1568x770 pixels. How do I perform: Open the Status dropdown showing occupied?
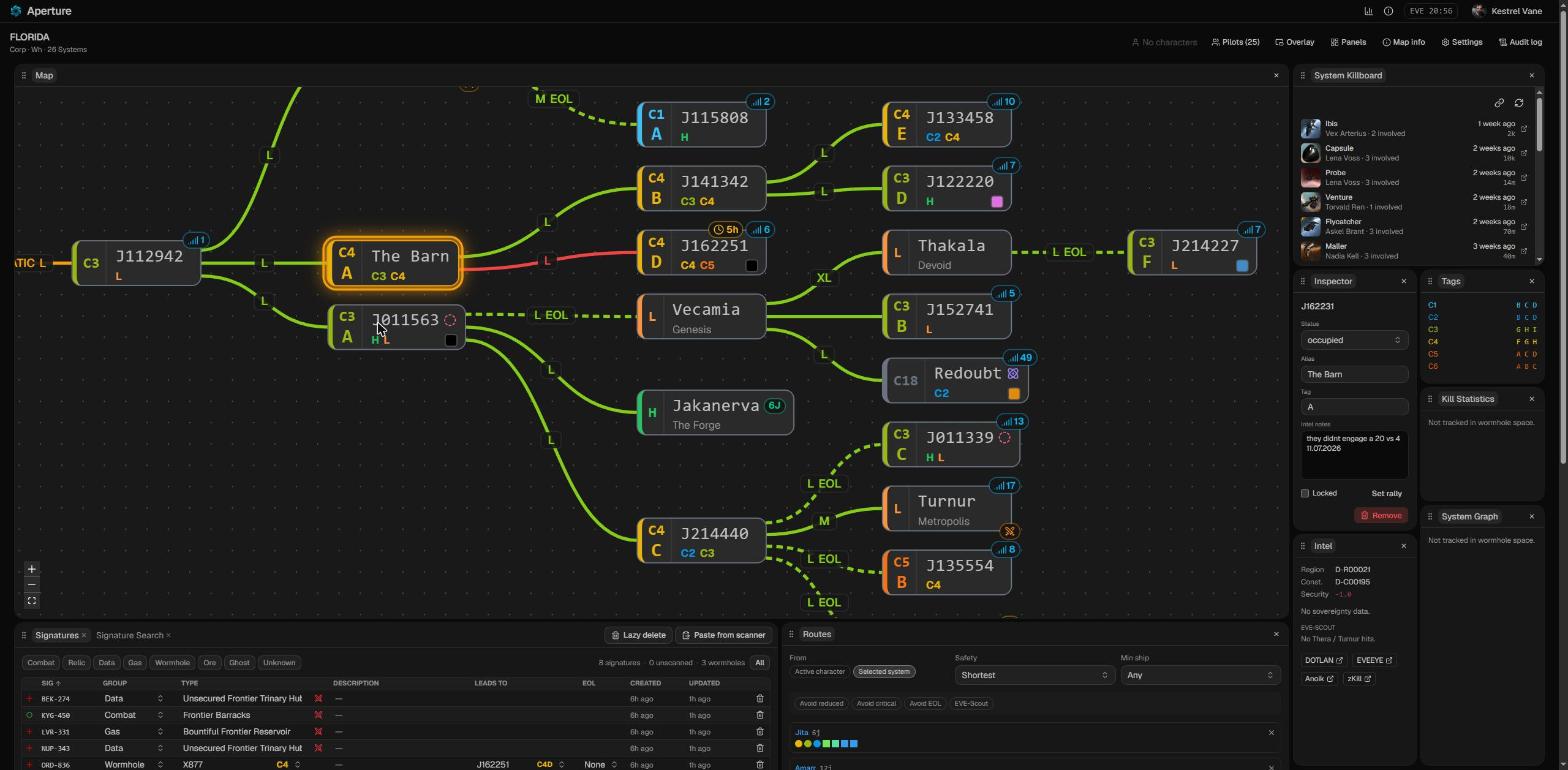point(1354,340)
